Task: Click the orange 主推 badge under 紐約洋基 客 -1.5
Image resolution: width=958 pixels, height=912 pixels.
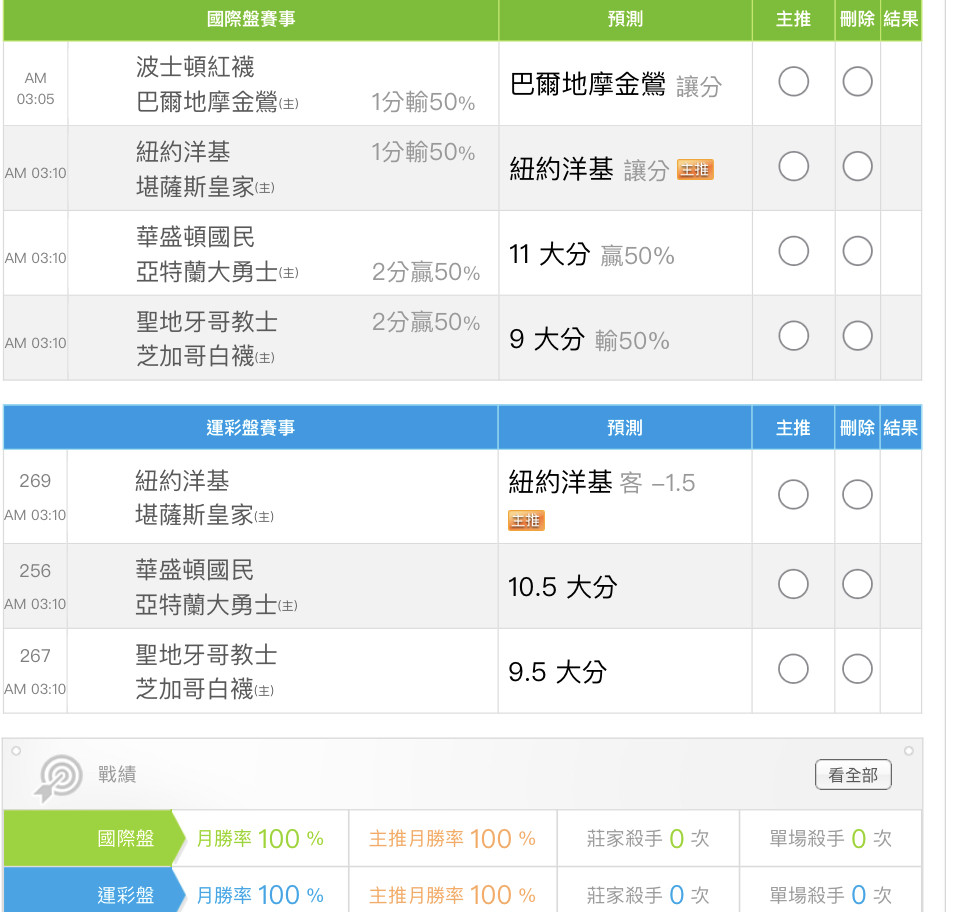Action: [x=526, y=520]
